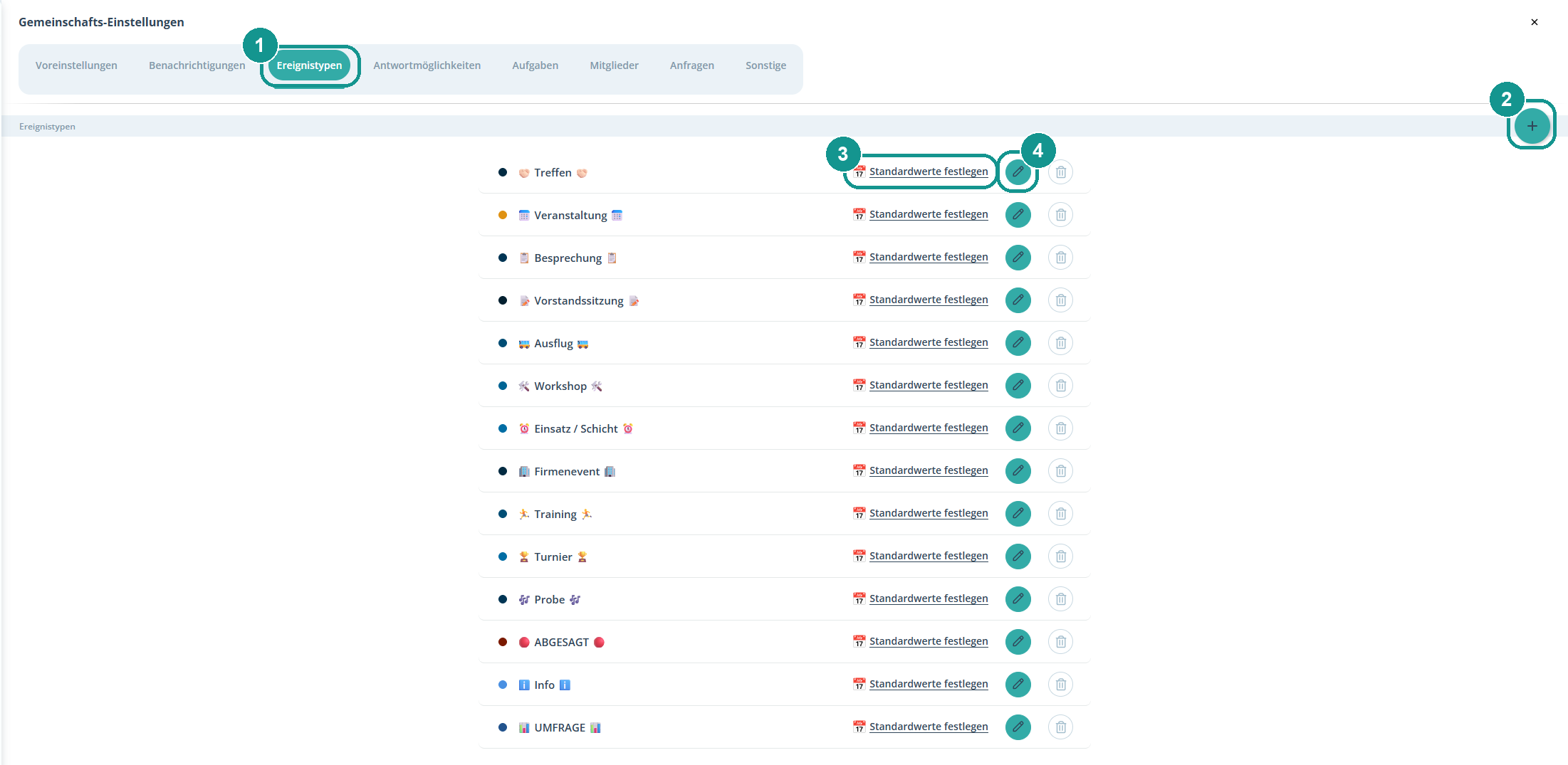This screenshot has width=1568, height=765.
Task: Delete the UMFRAGE event type
Action: click(1060, 727)
